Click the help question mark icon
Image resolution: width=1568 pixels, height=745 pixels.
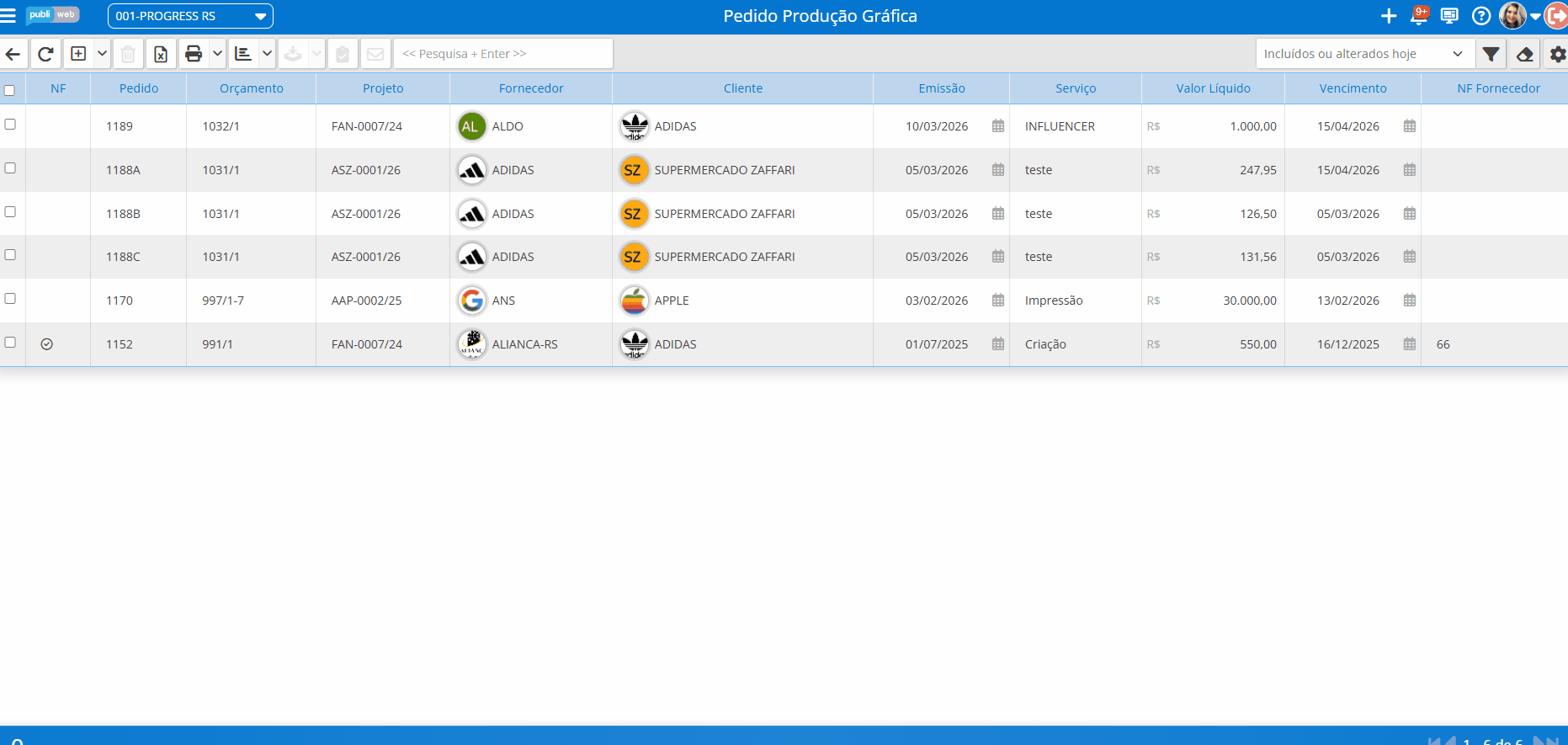(x=1480, y=16)
